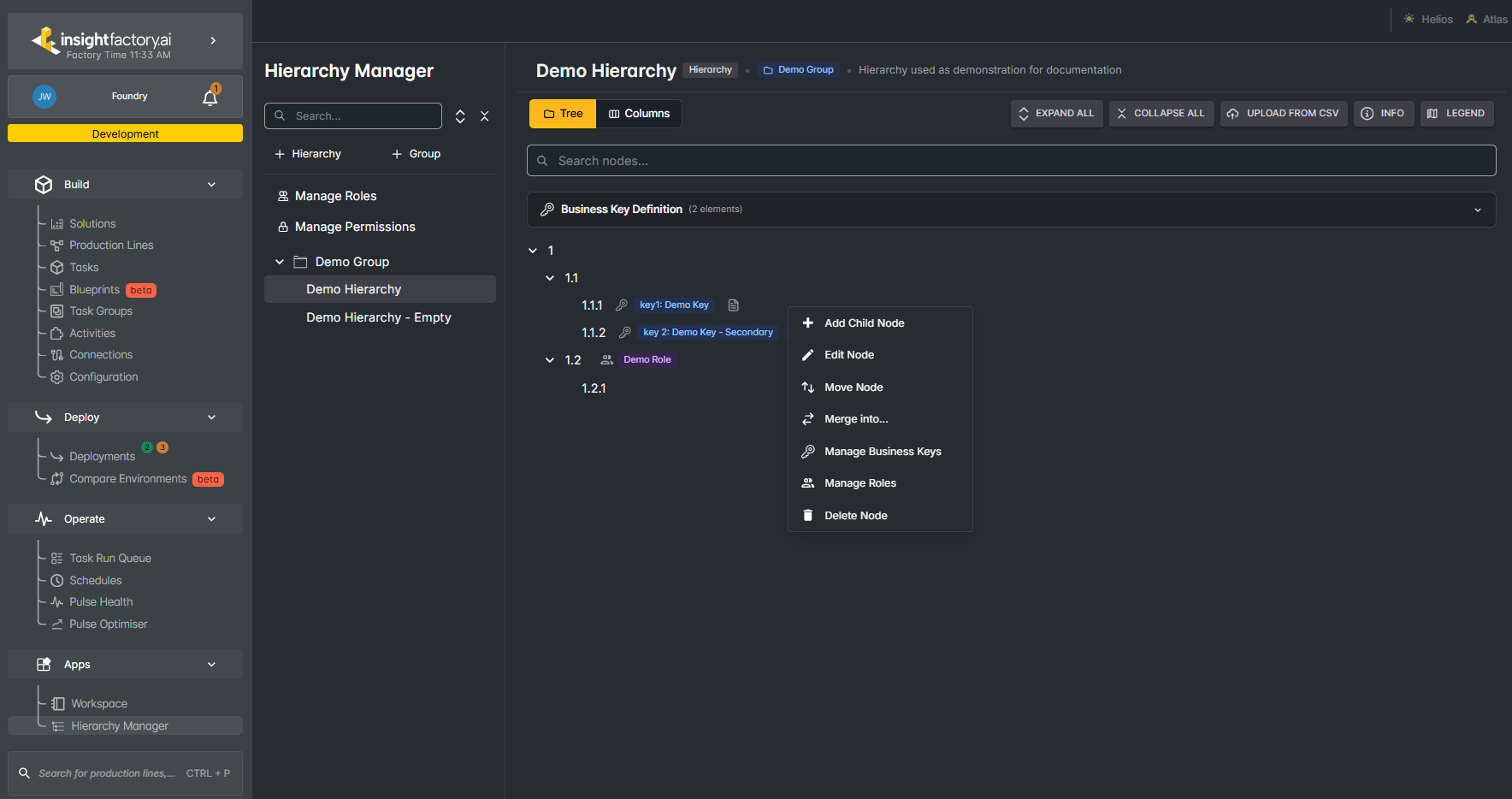Click the EXPAND ALL button

pos(1057,114)
